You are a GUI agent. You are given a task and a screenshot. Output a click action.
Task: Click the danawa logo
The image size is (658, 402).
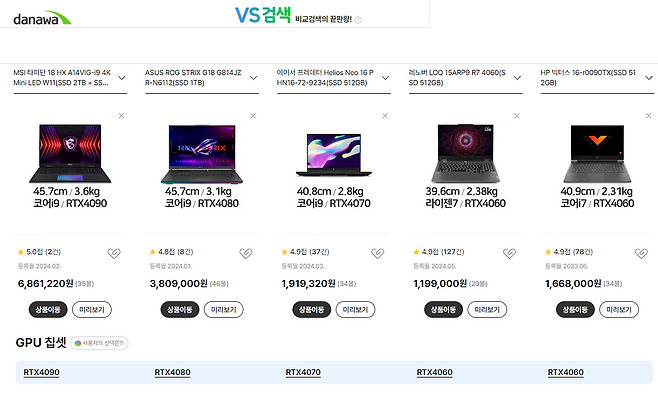pos(42,18)
